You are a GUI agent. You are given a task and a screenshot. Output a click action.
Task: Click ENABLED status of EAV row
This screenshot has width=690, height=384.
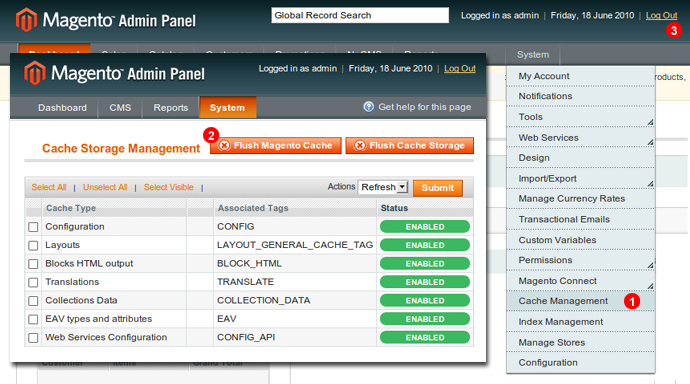click(x=425, y=319)
